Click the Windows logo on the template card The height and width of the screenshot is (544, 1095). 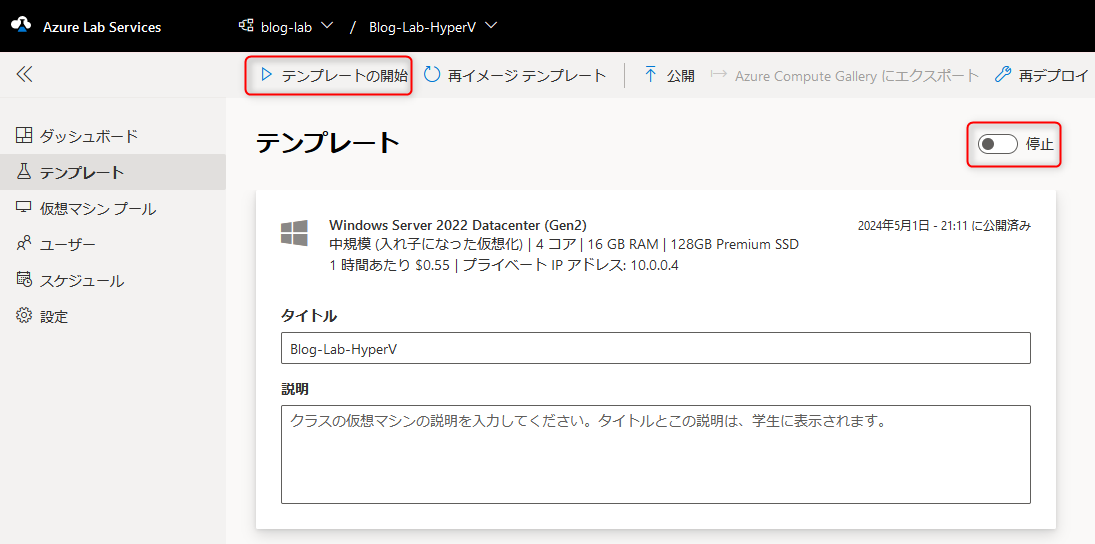click(x=294, y=233)
